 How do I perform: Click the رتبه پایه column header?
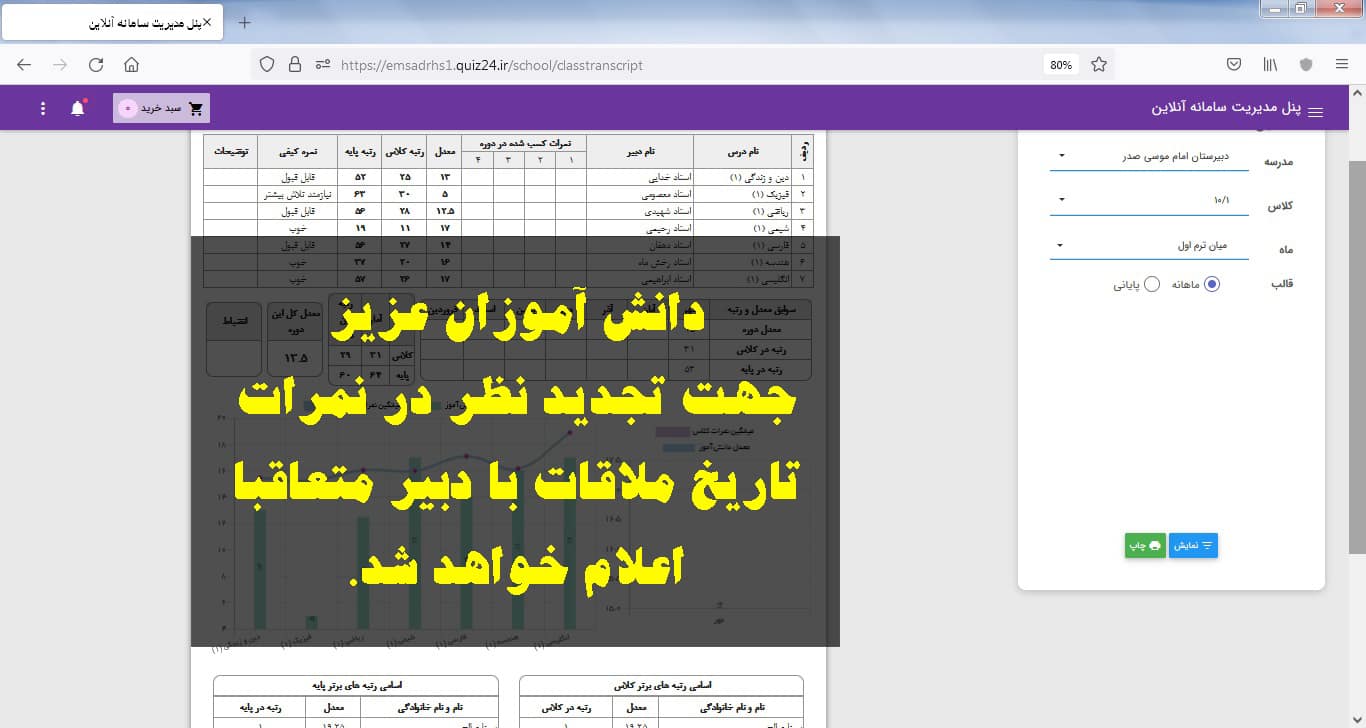point(360,152)
